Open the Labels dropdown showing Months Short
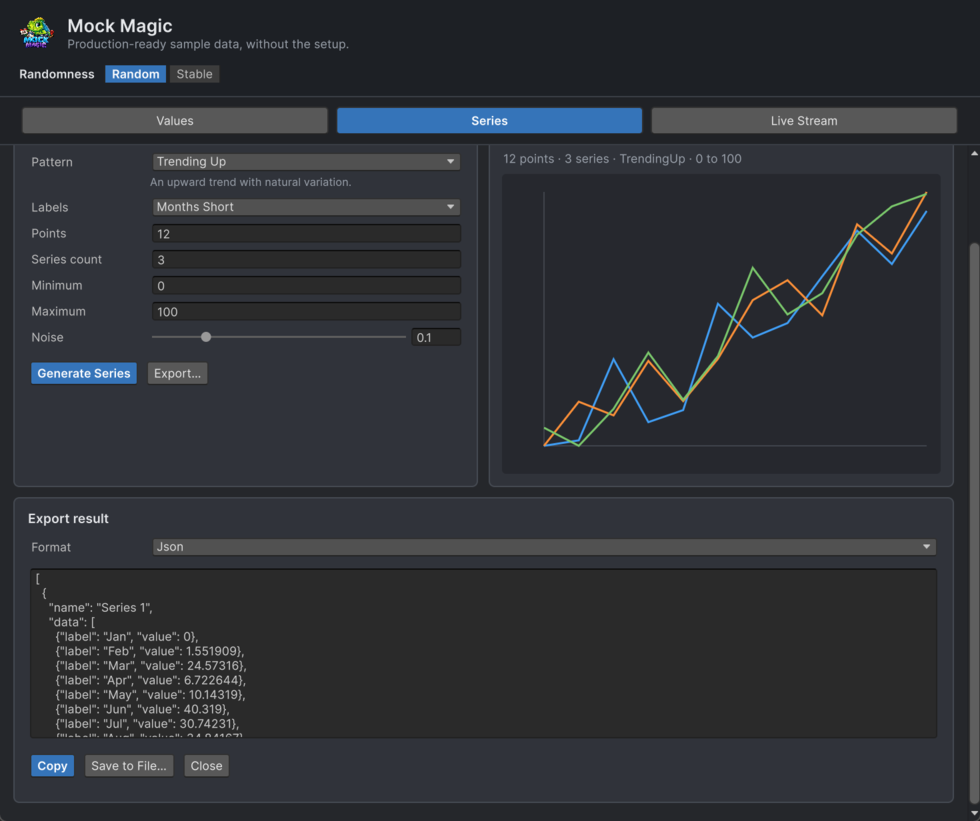This screenshot has width=980, height=821. tap(306, 207)
